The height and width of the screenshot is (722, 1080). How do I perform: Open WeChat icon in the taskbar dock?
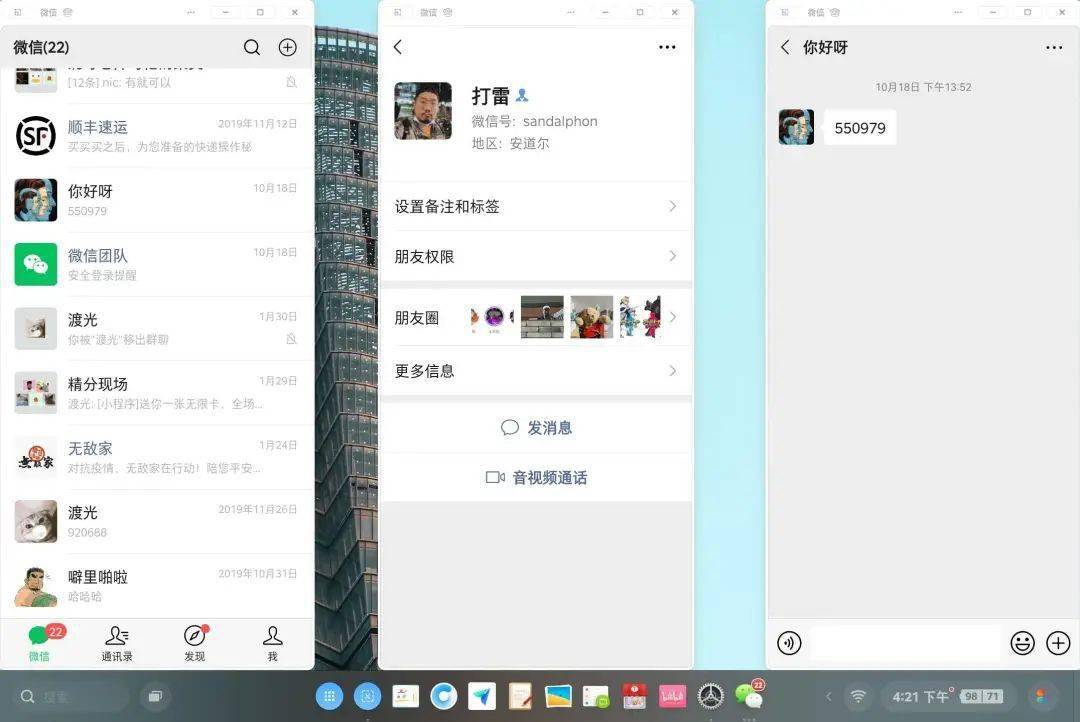(x=749, y=696)
